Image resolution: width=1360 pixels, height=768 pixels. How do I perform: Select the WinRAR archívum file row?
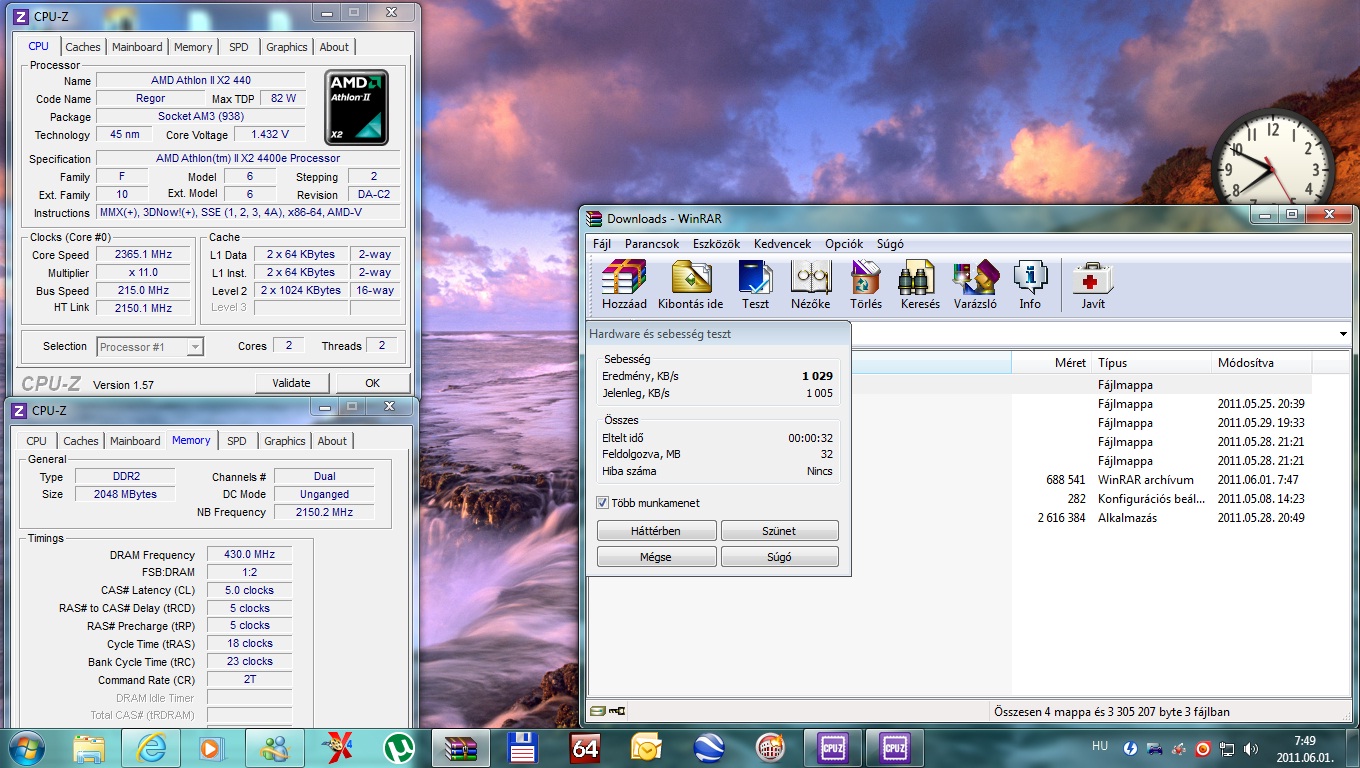950,480
